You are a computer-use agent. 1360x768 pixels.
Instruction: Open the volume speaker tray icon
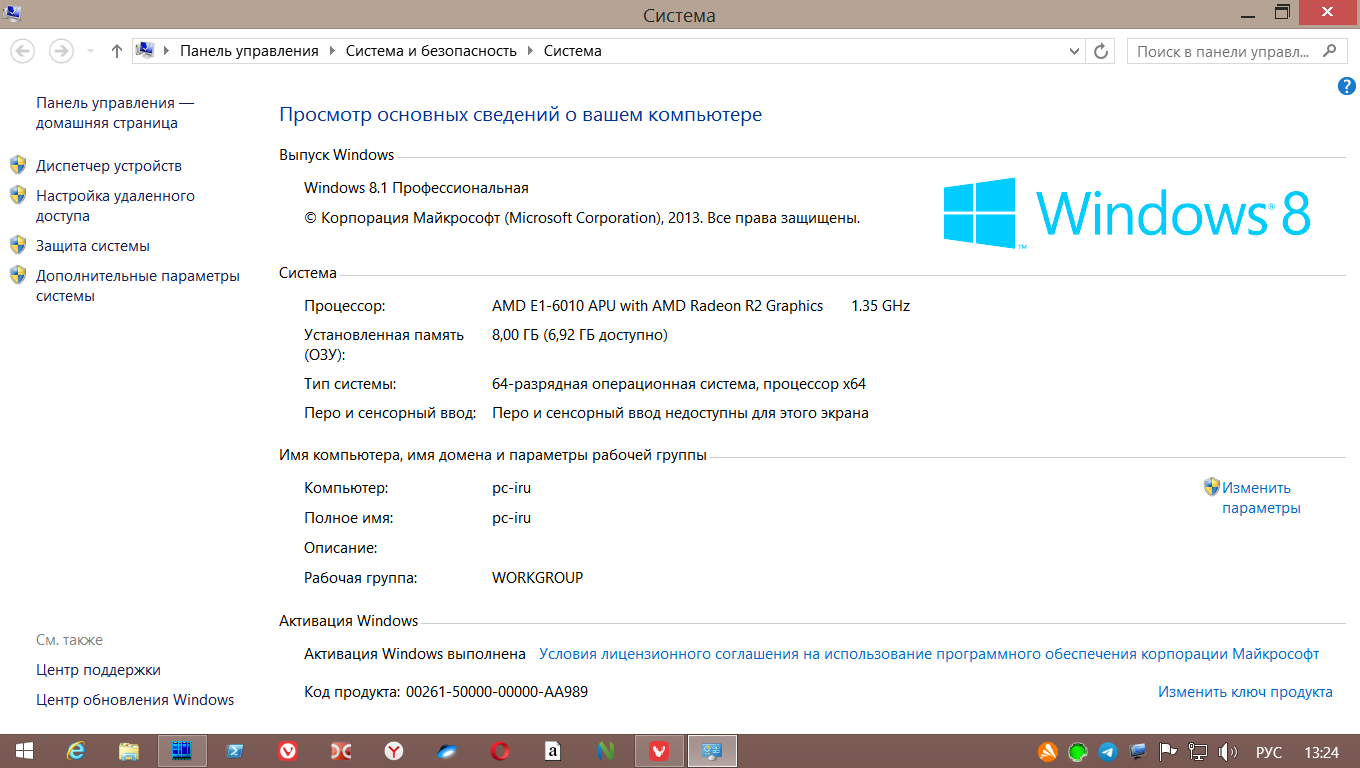(1228, 751)
